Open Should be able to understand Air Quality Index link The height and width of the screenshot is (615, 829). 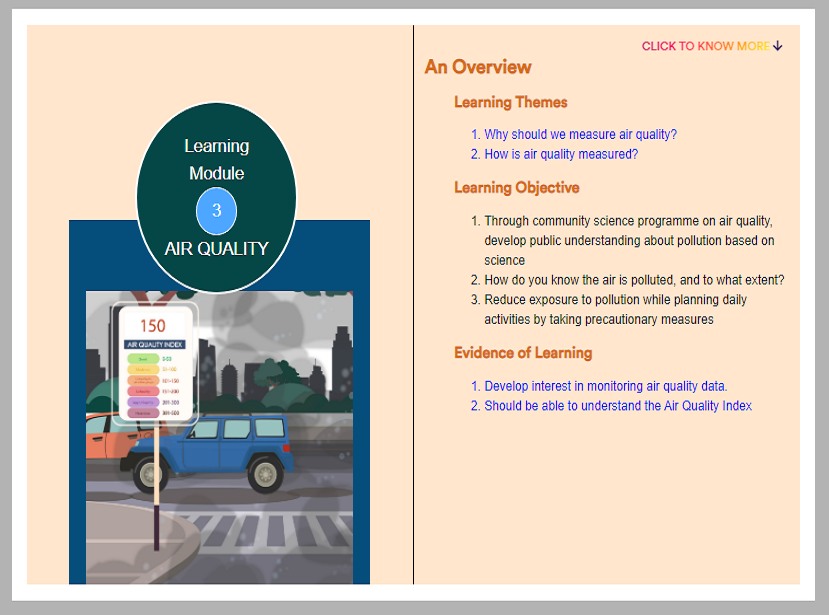(x=618, y=406)
